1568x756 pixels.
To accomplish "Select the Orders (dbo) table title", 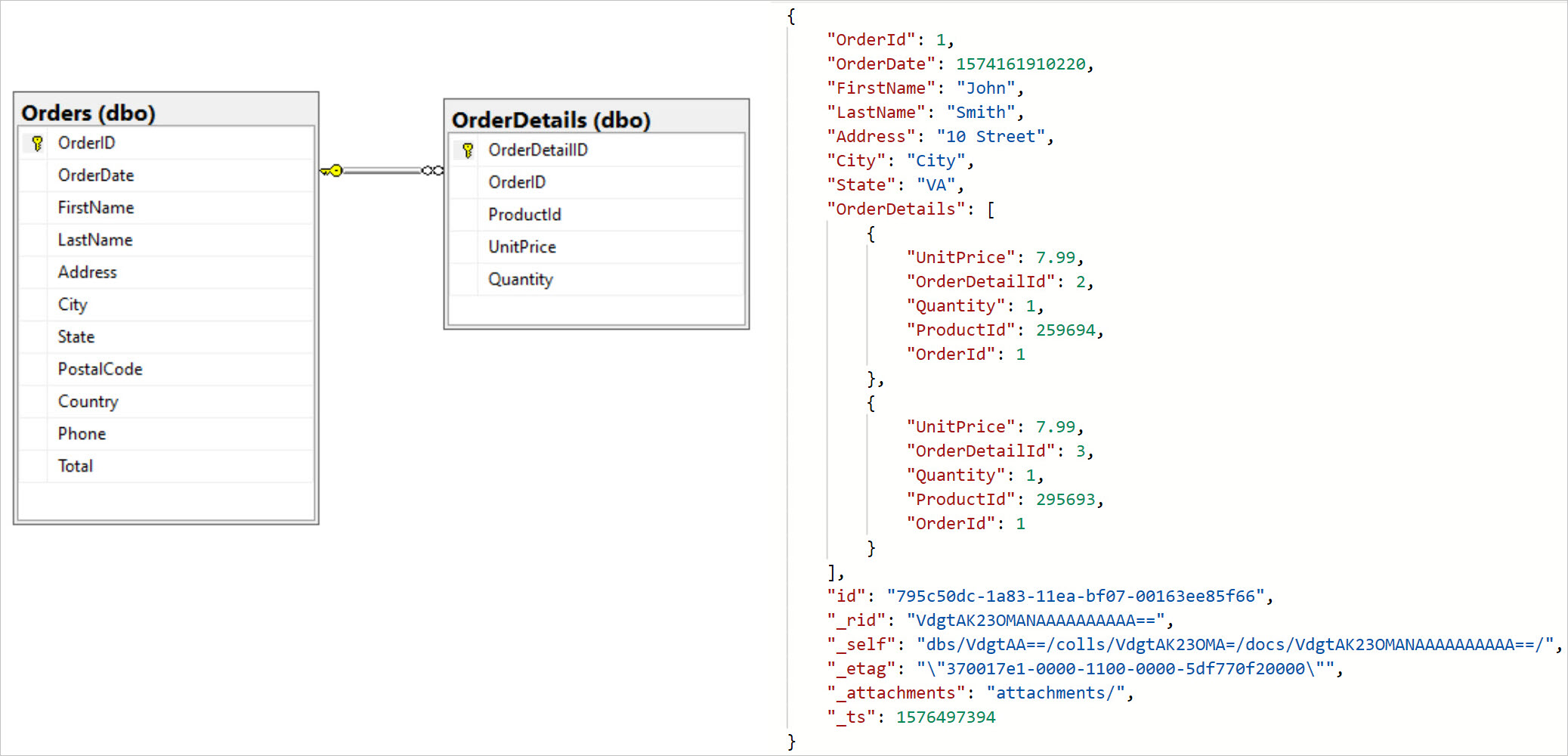I will [x=88, y=113].
